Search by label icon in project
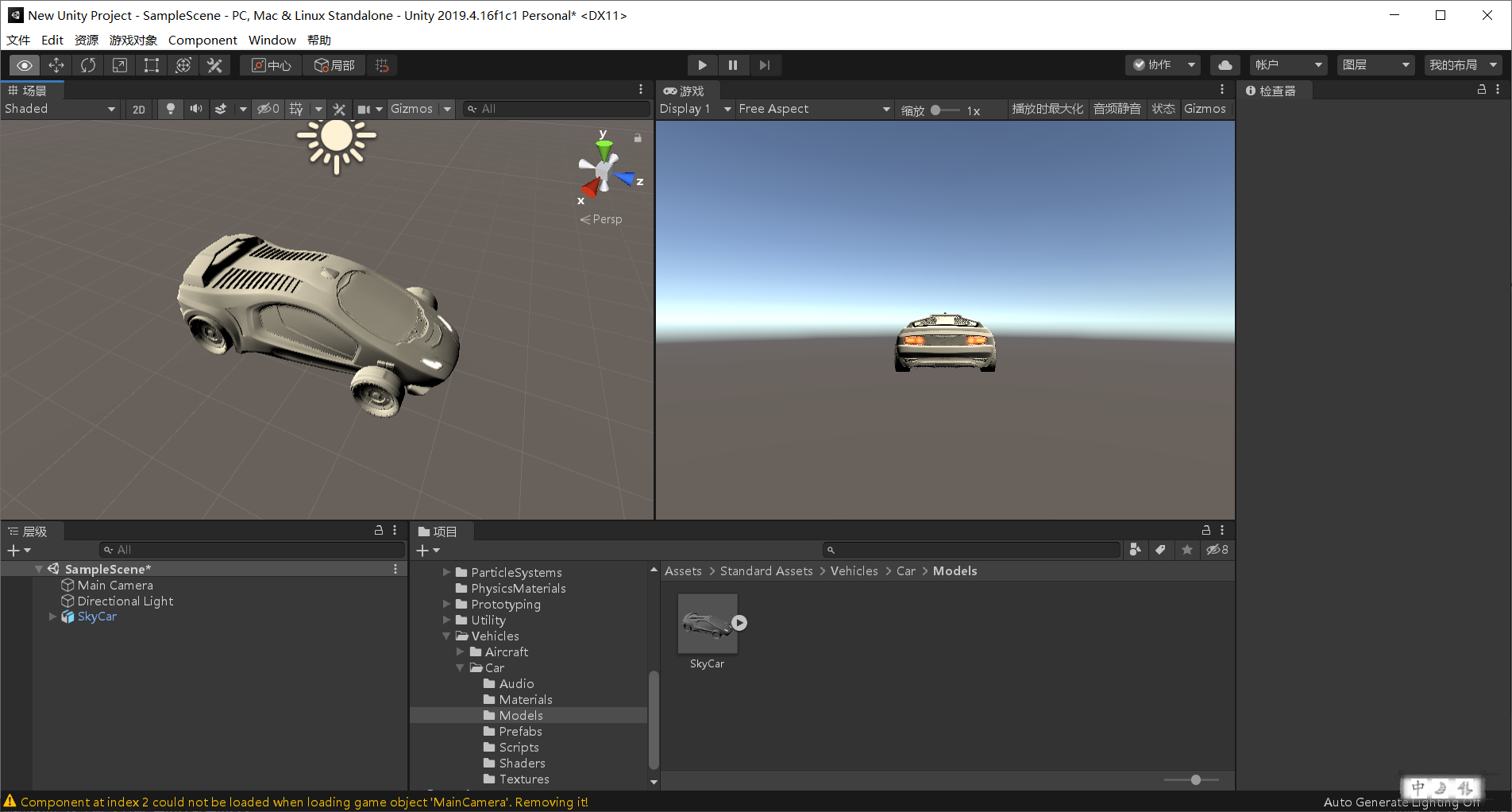 pos(1160,550)
